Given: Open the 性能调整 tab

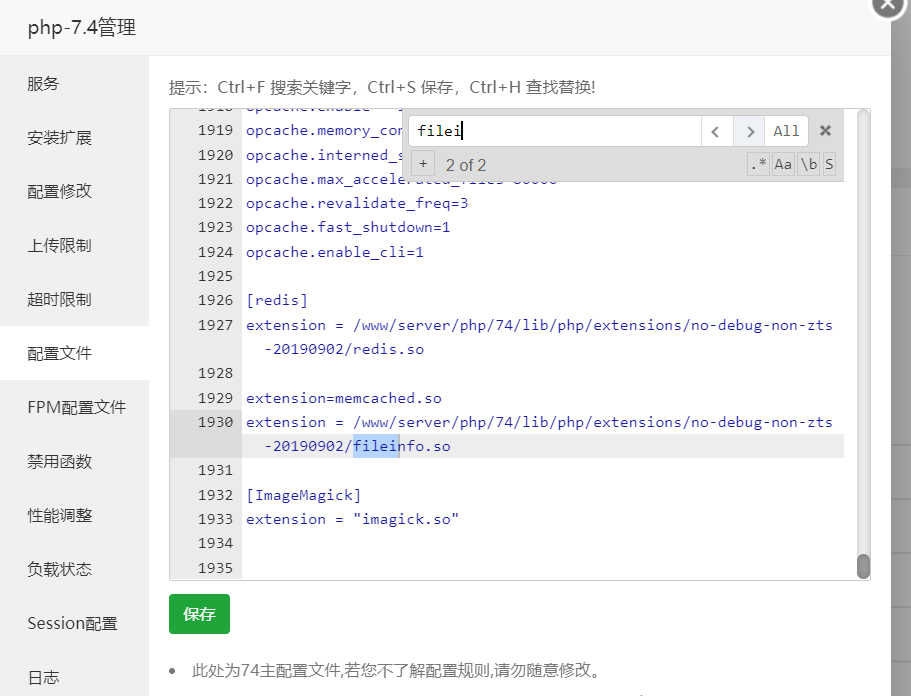Looking at the screenshot, I should (74, 515).
